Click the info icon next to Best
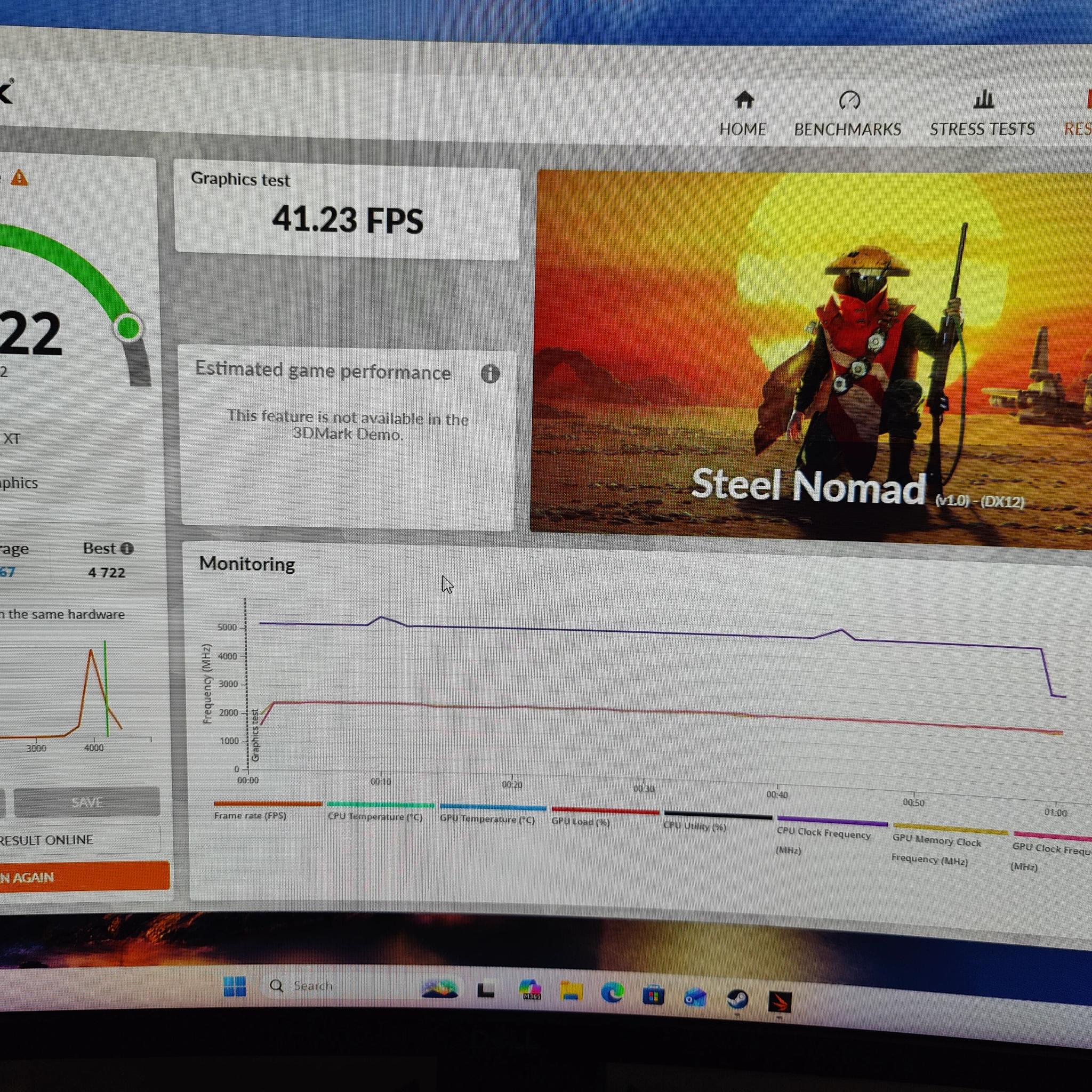This screenshot has width=1092, height=1092. point(127,548)
